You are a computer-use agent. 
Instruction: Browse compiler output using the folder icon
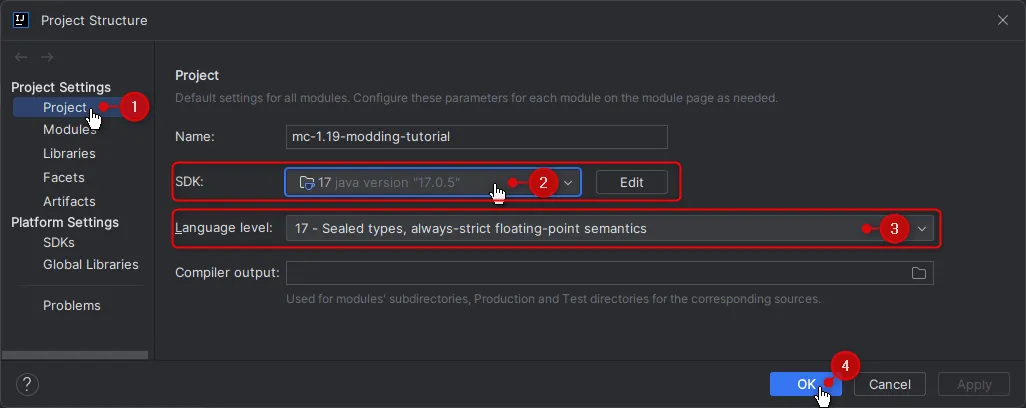(919, 273)
